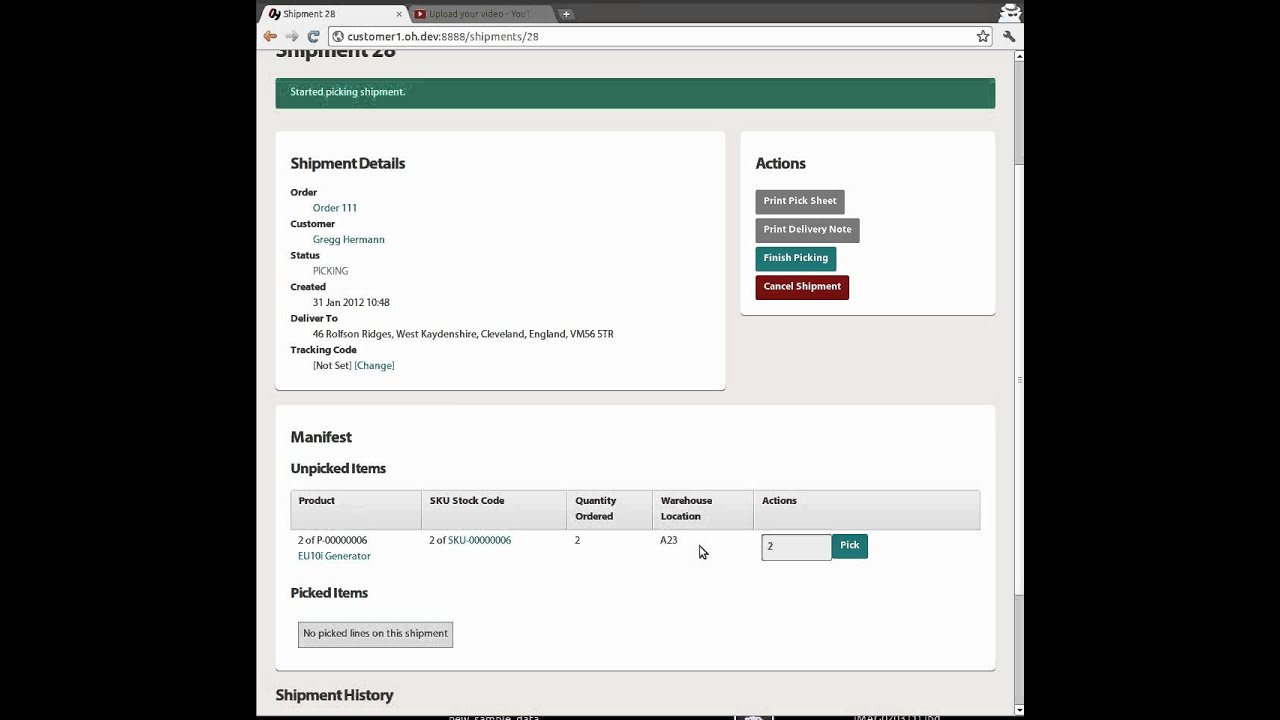
Task: Open customer Gregg Hermann link
Action: pyautogui.click(x=348, y=239)
